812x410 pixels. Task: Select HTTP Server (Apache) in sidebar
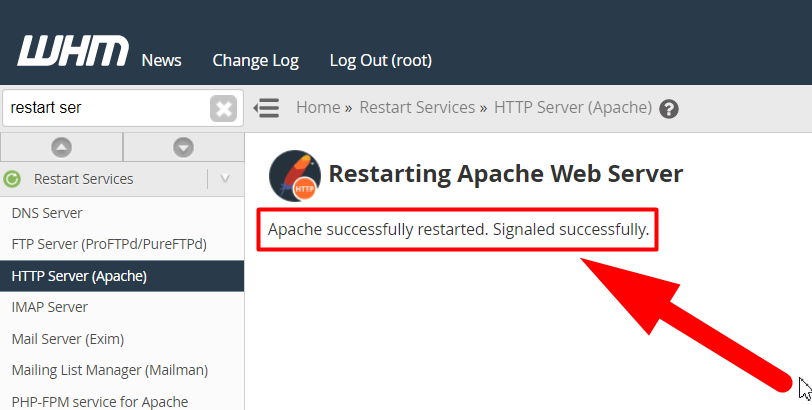pos(122,276)
